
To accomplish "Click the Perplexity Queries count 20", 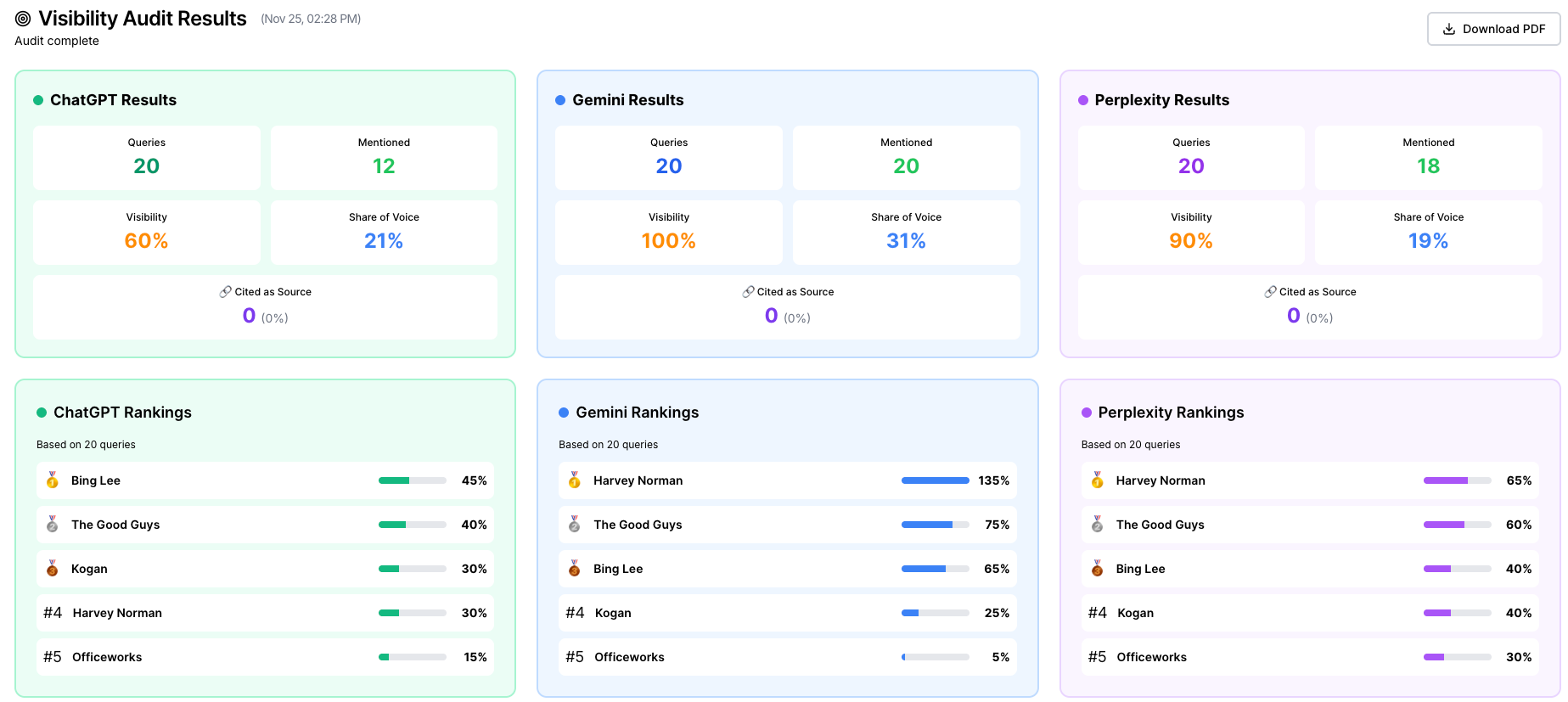I will tap(1191, 166).
